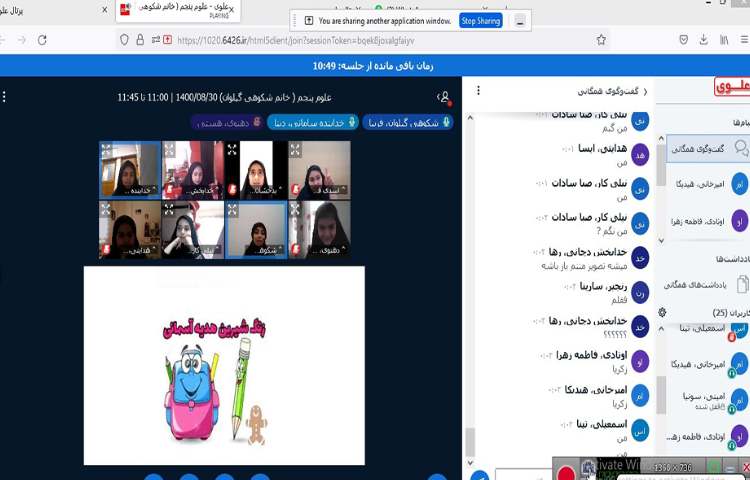The height and width of the screenshot is (480, 750).
Task: Fullscreen the top-right webcam video
Action: (x=295, y=149)
